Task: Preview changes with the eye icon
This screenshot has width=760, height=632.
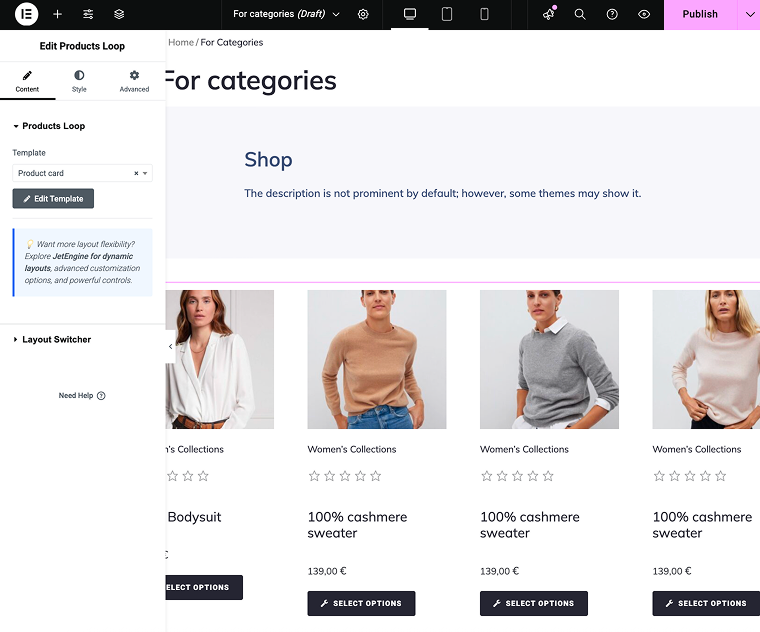Action: point(644,15)
